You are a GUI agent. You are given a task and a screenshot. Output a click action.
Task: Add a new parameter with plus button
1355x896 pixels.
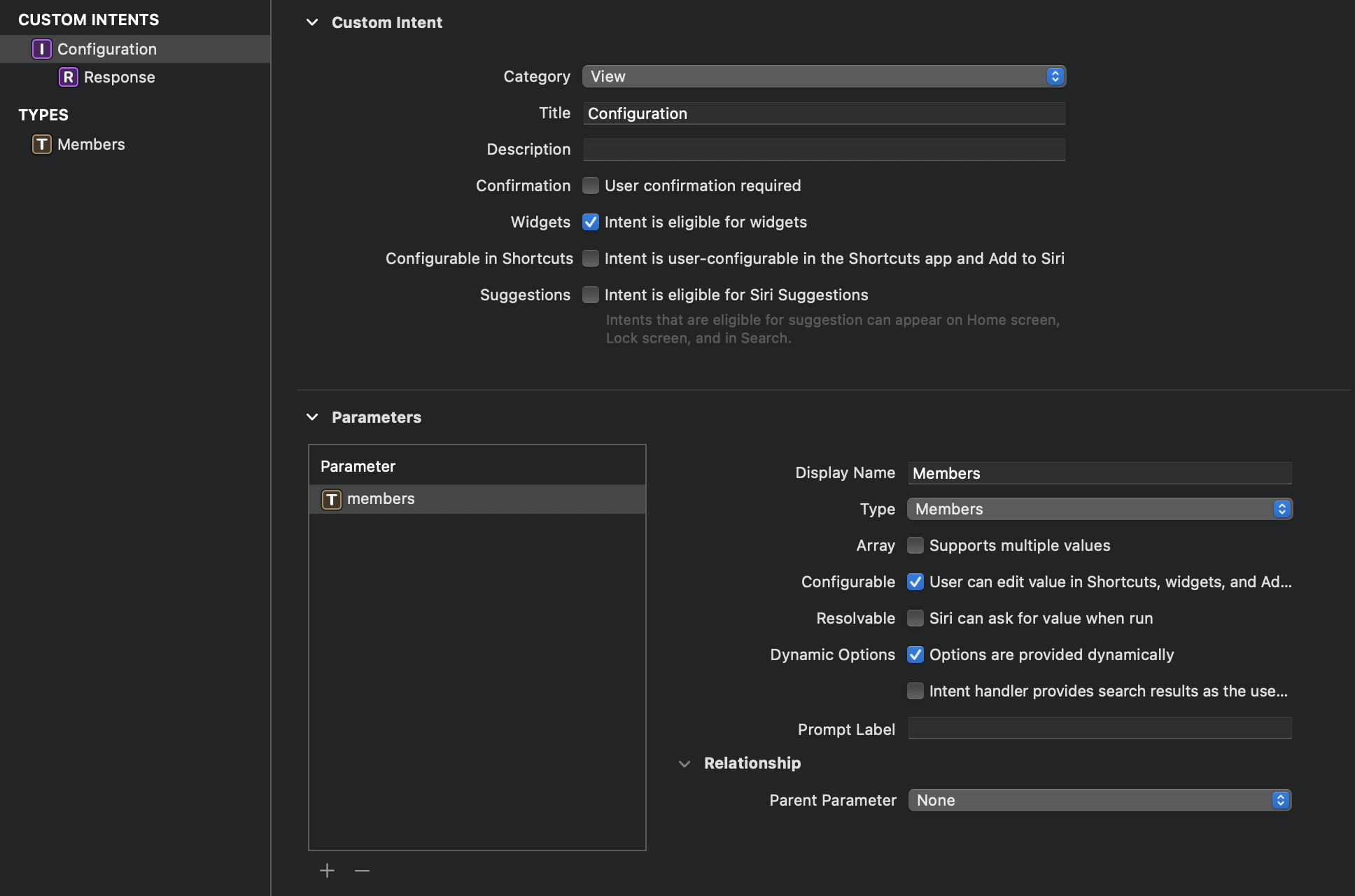pyautogui.click(x=327, y=870)
